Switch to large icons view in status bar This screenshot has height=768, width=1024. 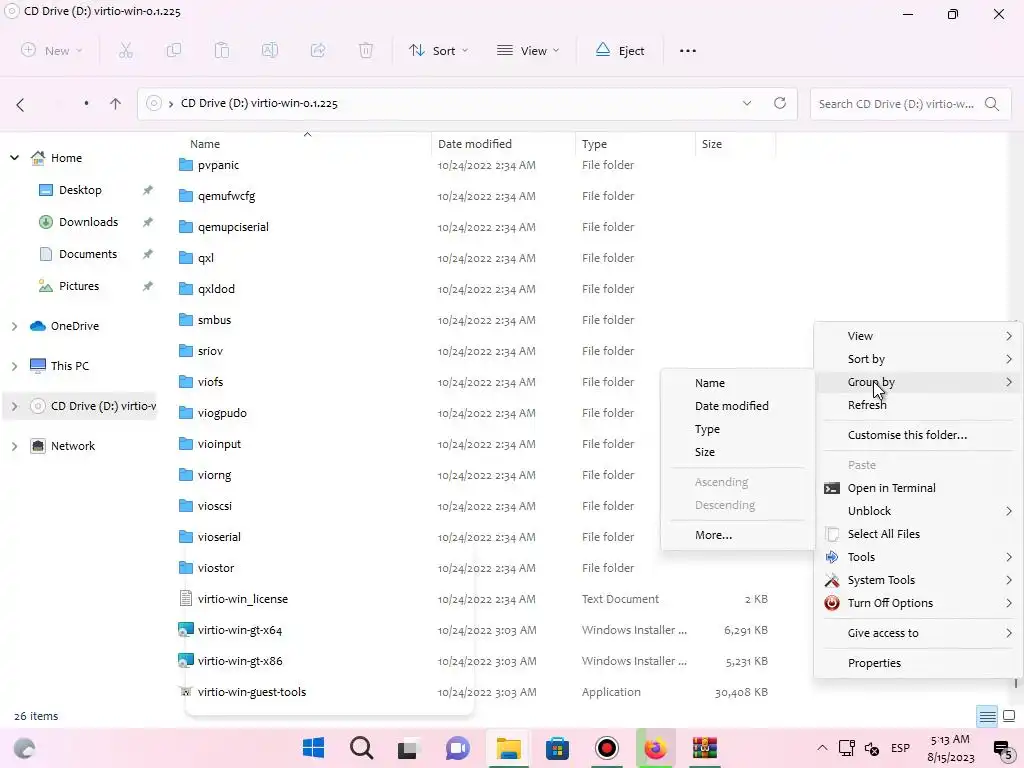1008,716
